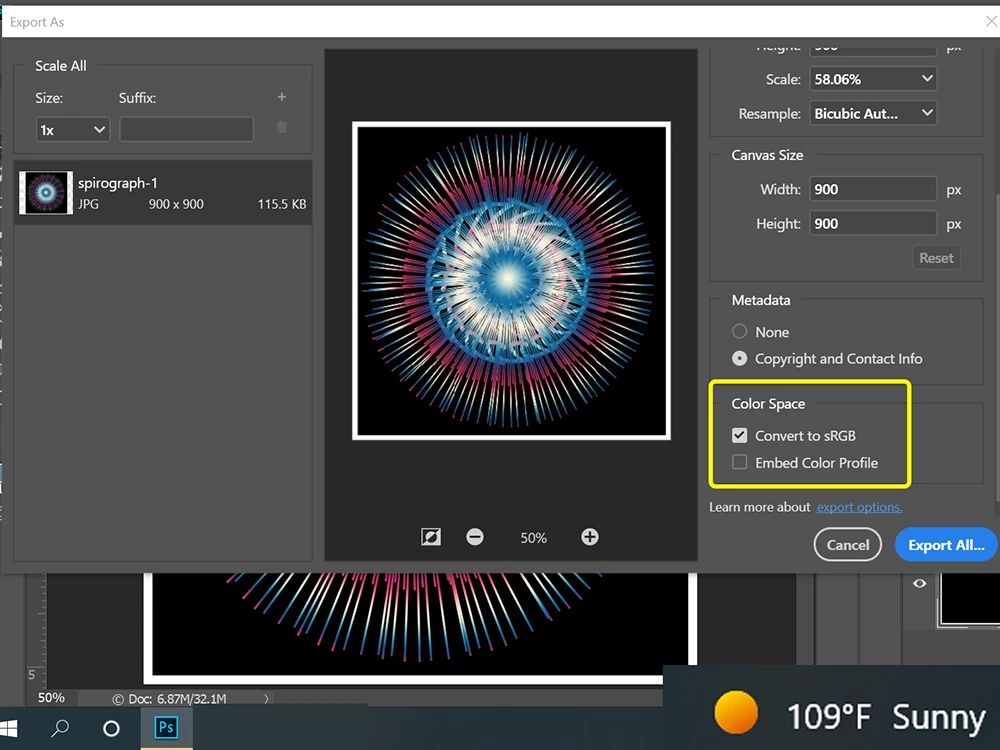Click the add scale size plus icon
The image size is (1000, 750).
click(x=281, y=97)
